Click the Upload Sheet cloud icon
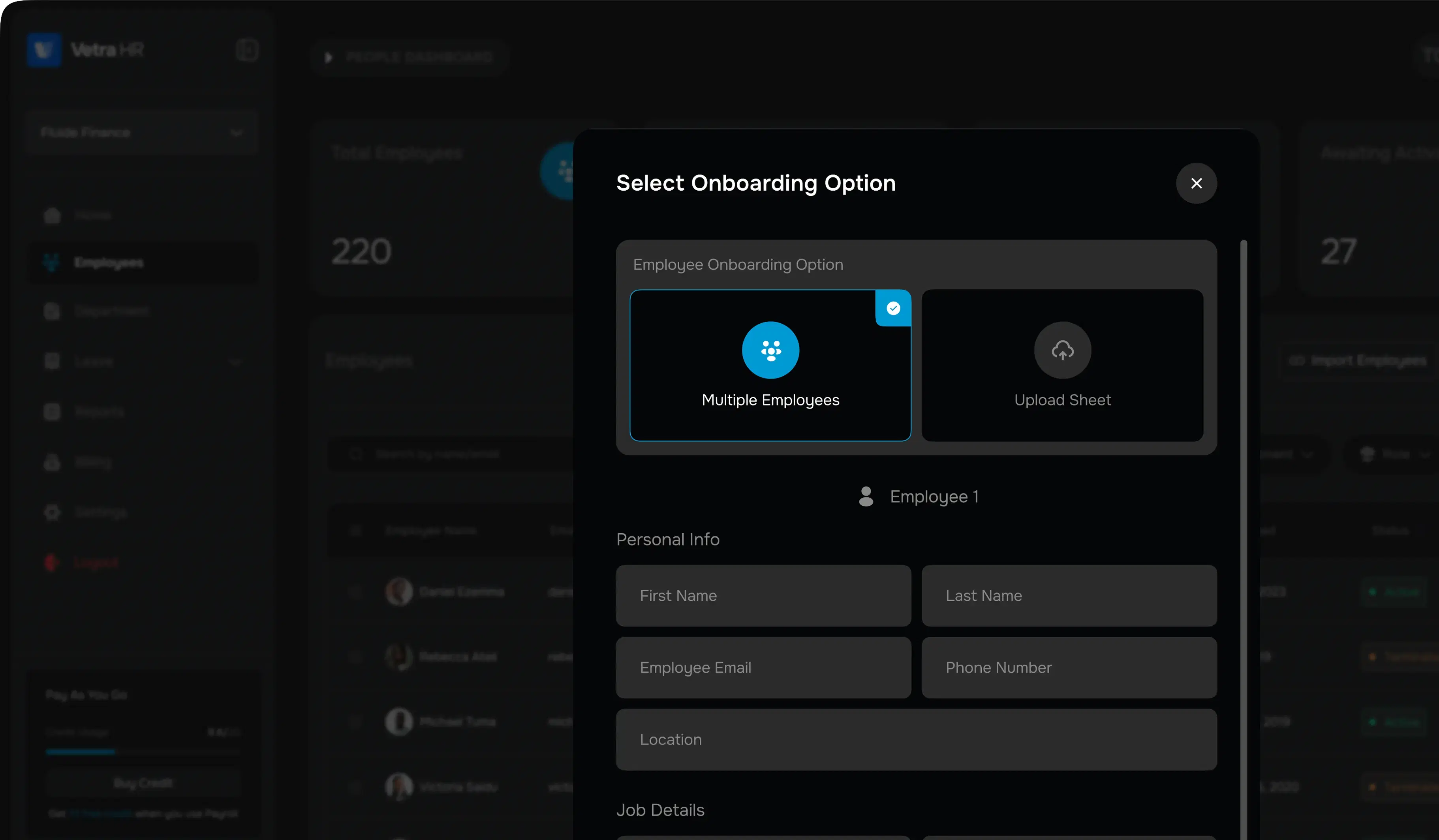 tap(1062, 350)
